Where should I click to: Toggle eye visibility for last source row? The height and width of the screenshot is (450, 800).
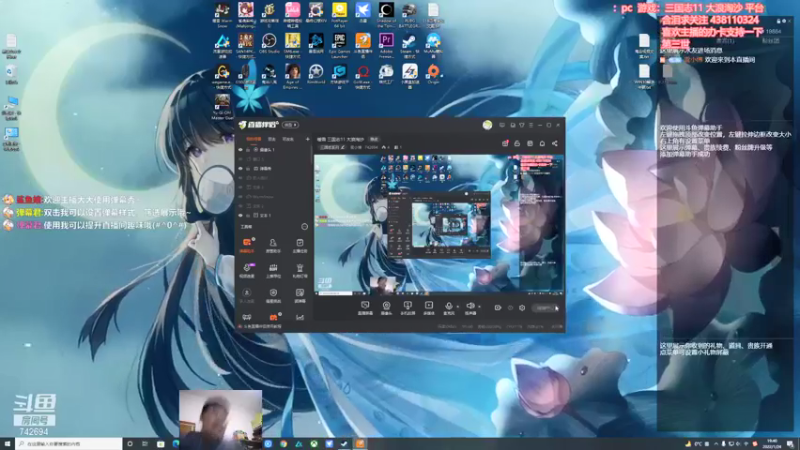pyautogui.click(x=240, y=215)
